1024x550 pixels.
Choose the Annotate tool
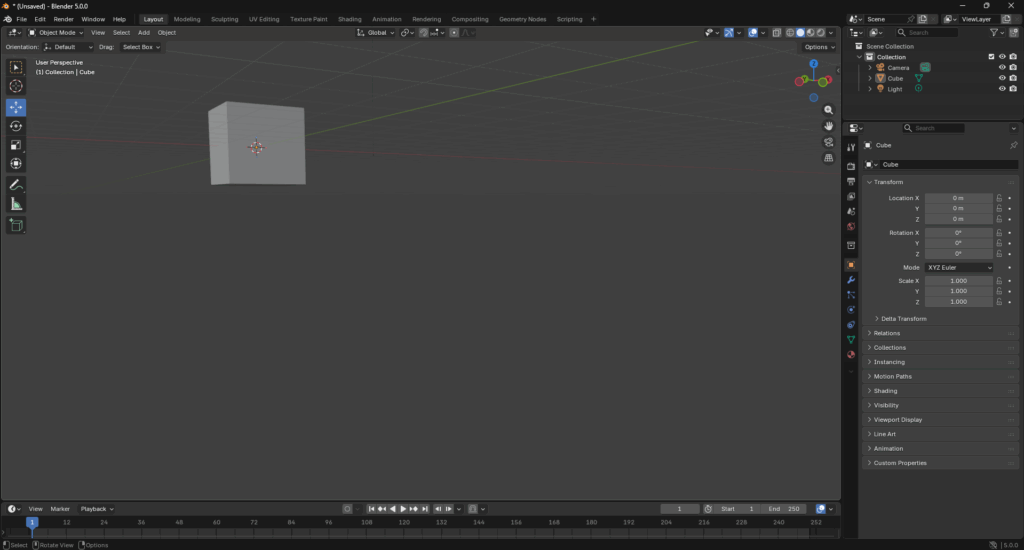pos(16,185)
